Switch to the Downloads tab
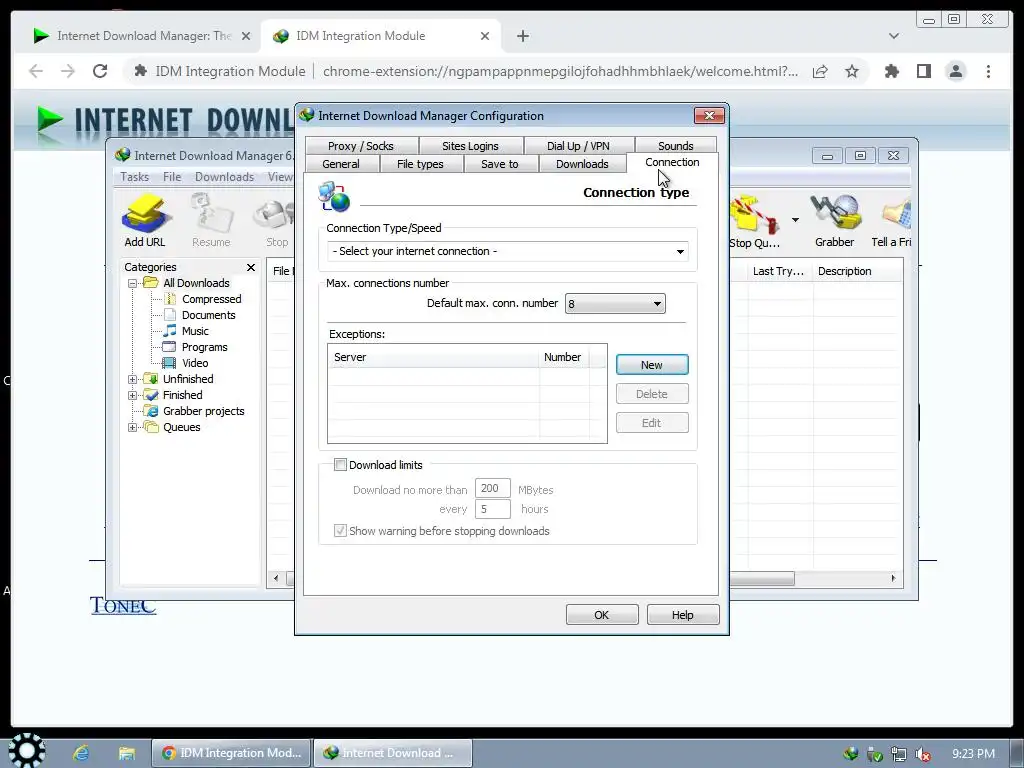 582,164
